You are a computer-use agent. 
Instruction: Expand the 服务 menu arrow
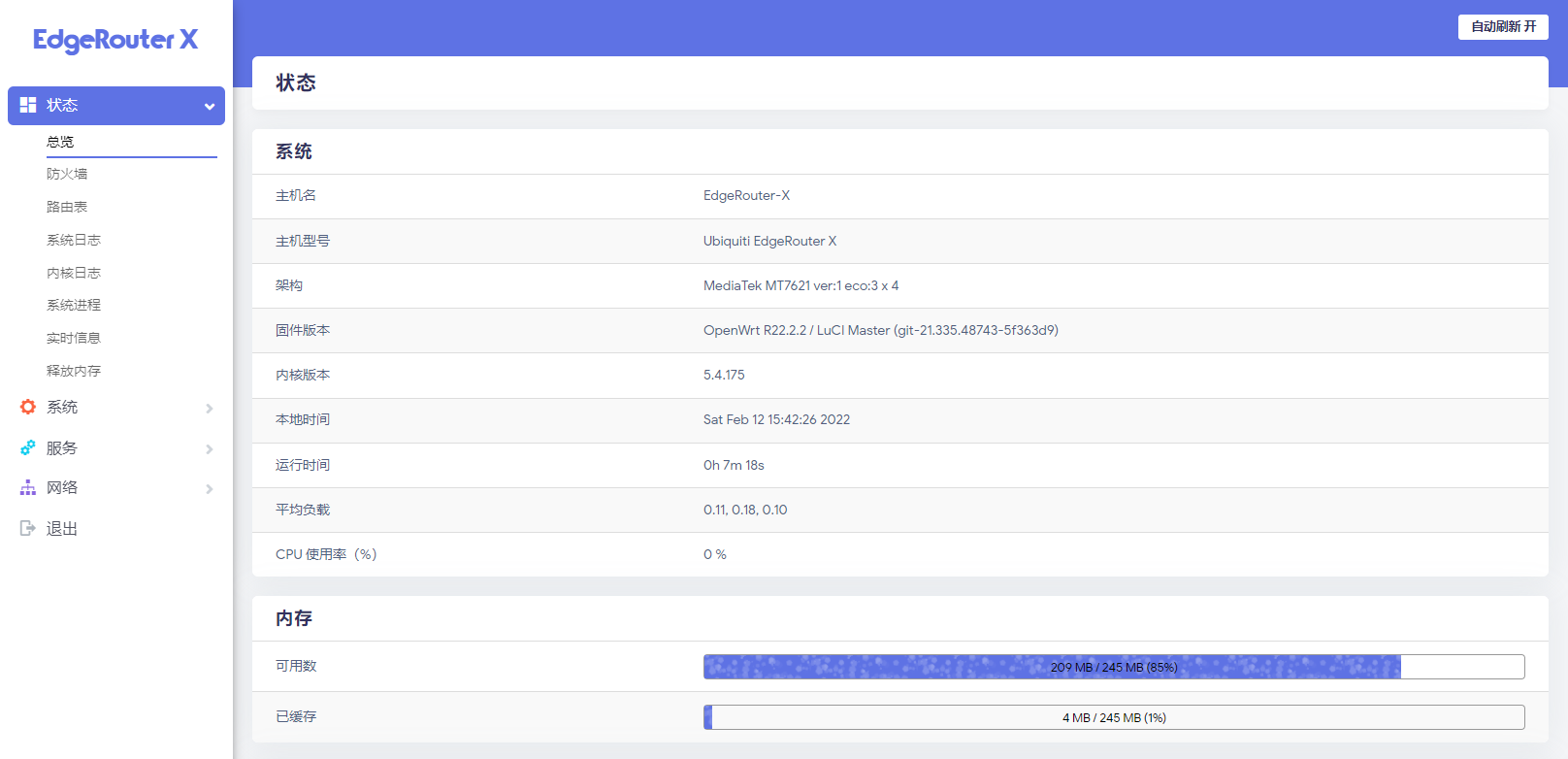[209, 449]
